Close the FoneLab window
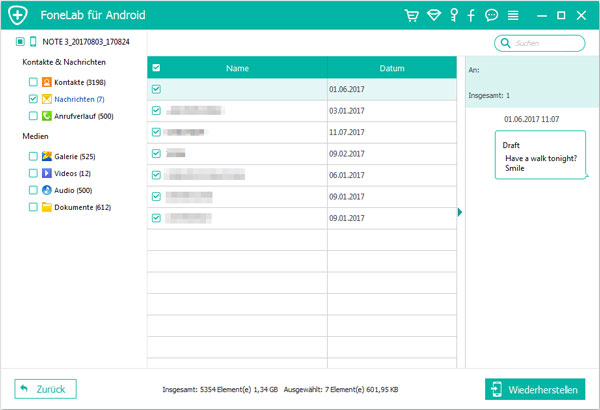The image size is (600, 410). [581, 15]
